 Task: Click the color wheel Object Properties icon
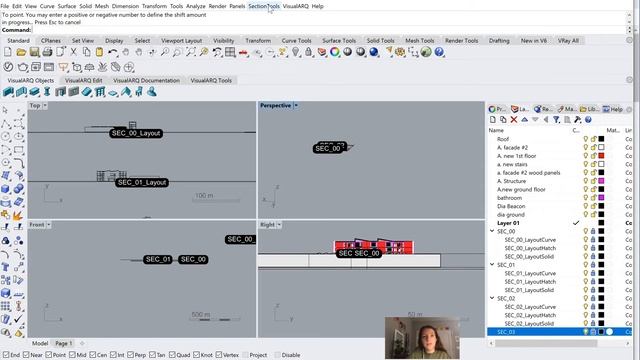pos(335,52)
